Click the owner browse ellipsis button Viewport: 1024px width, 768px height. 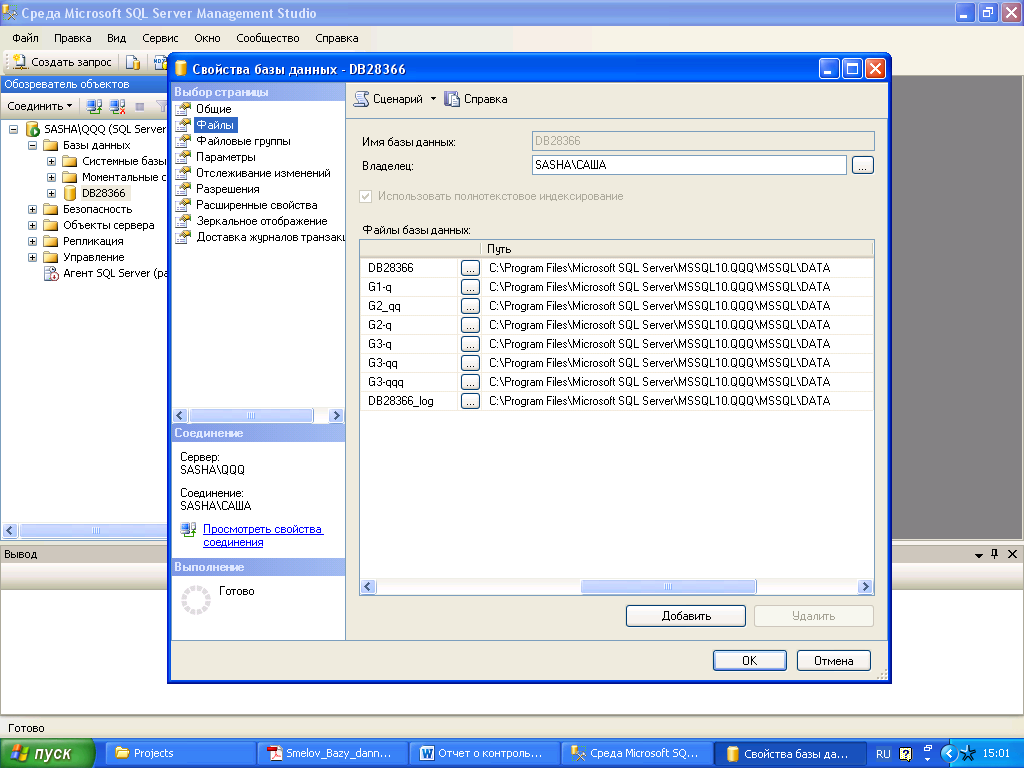(862, 165)
